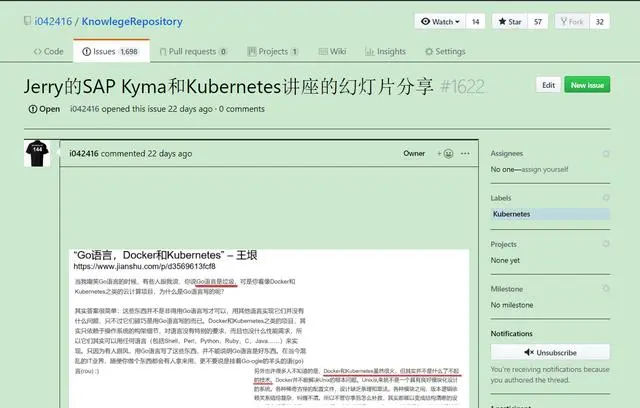Click the Unsubscribe button
640x408 pixels.
[550, 352]
